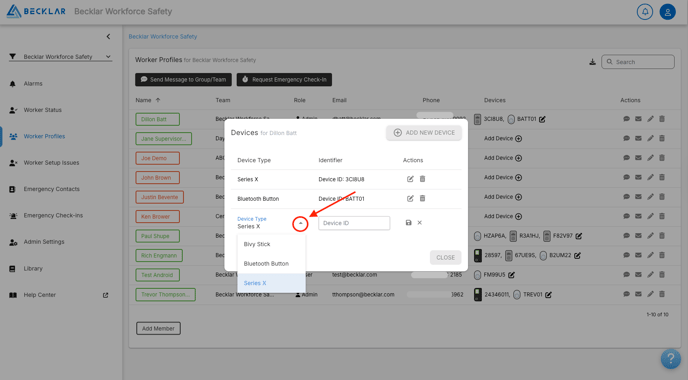Add Device for John Brown row

point(503,178)
